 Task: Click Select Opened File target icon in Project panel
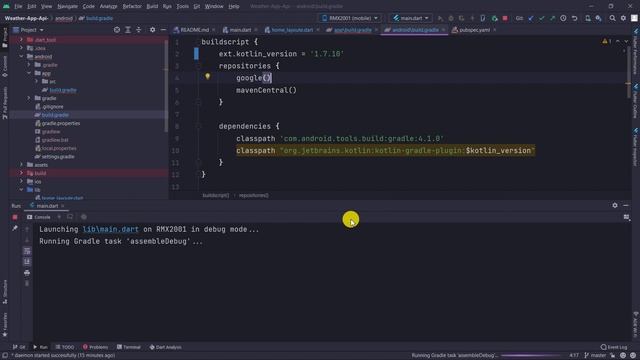[x=117, y=30]
